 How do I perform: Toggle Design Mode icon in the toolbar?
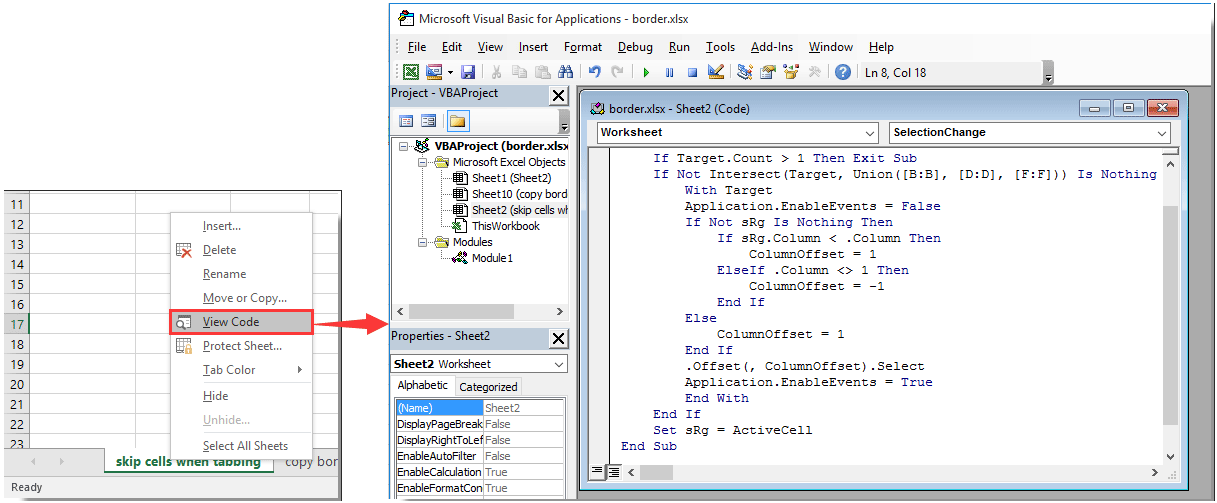pyautogui.click(x=715, y=72)
